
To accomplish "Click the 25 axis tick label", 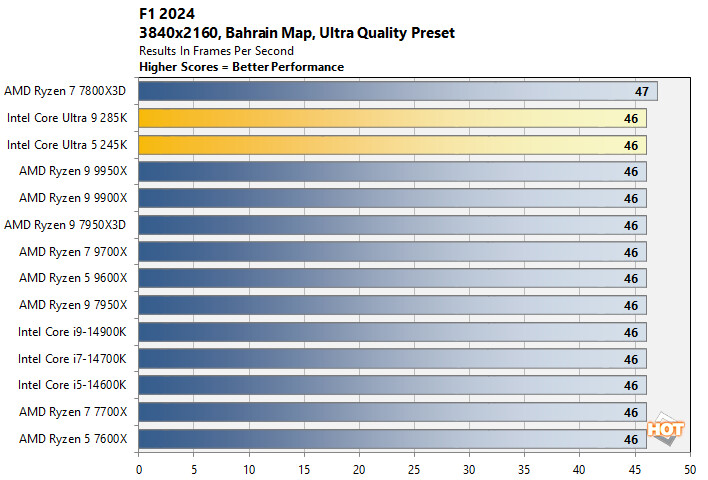I will pyautogui.click(x=414, y=470).
